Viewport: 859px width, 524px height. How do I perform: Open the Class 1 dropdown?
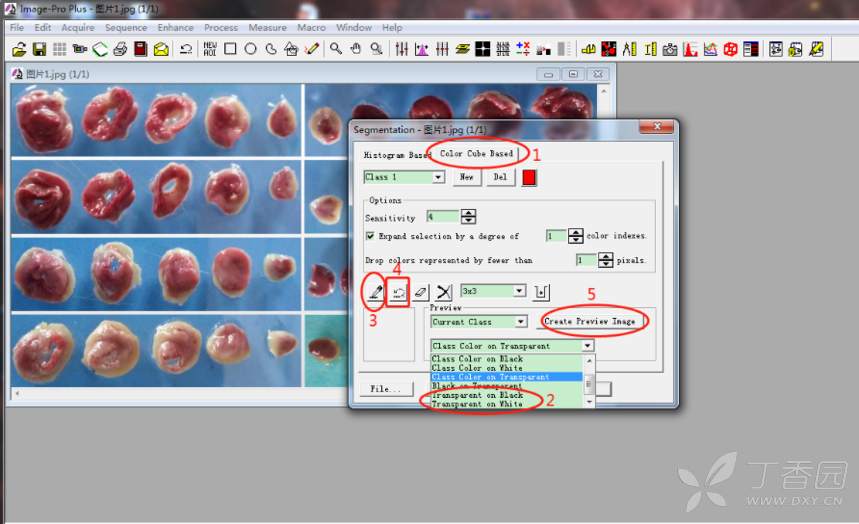tap(438, 177)
